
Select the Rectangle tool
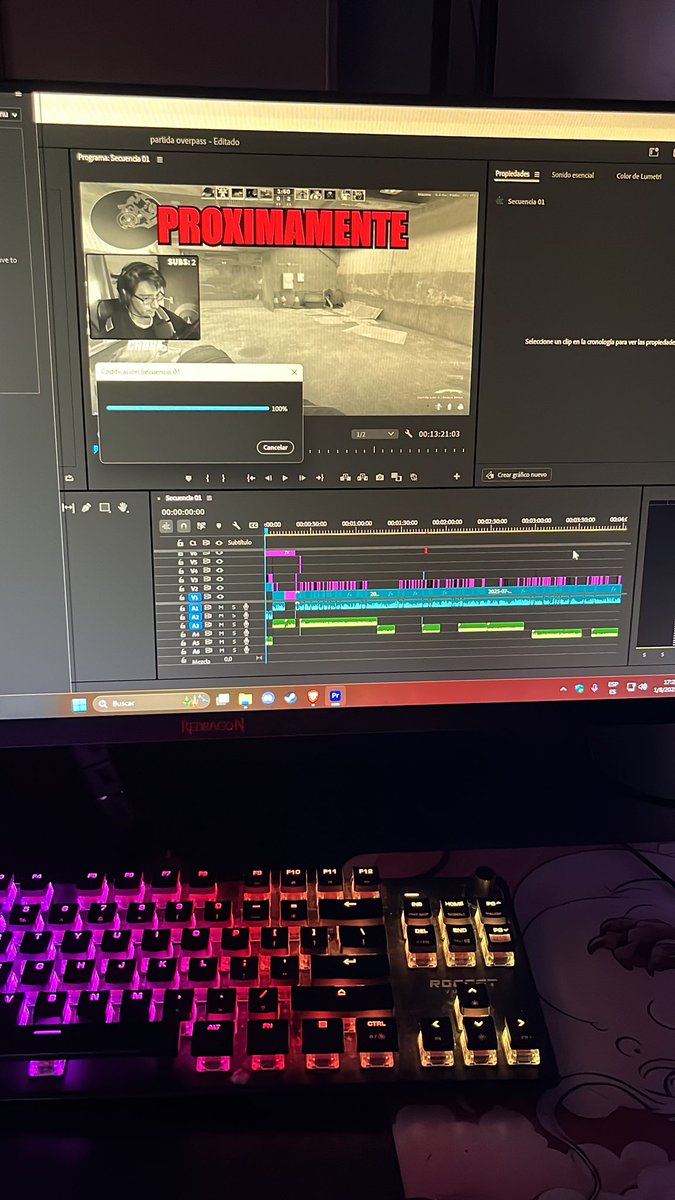(x=104, y=508)
